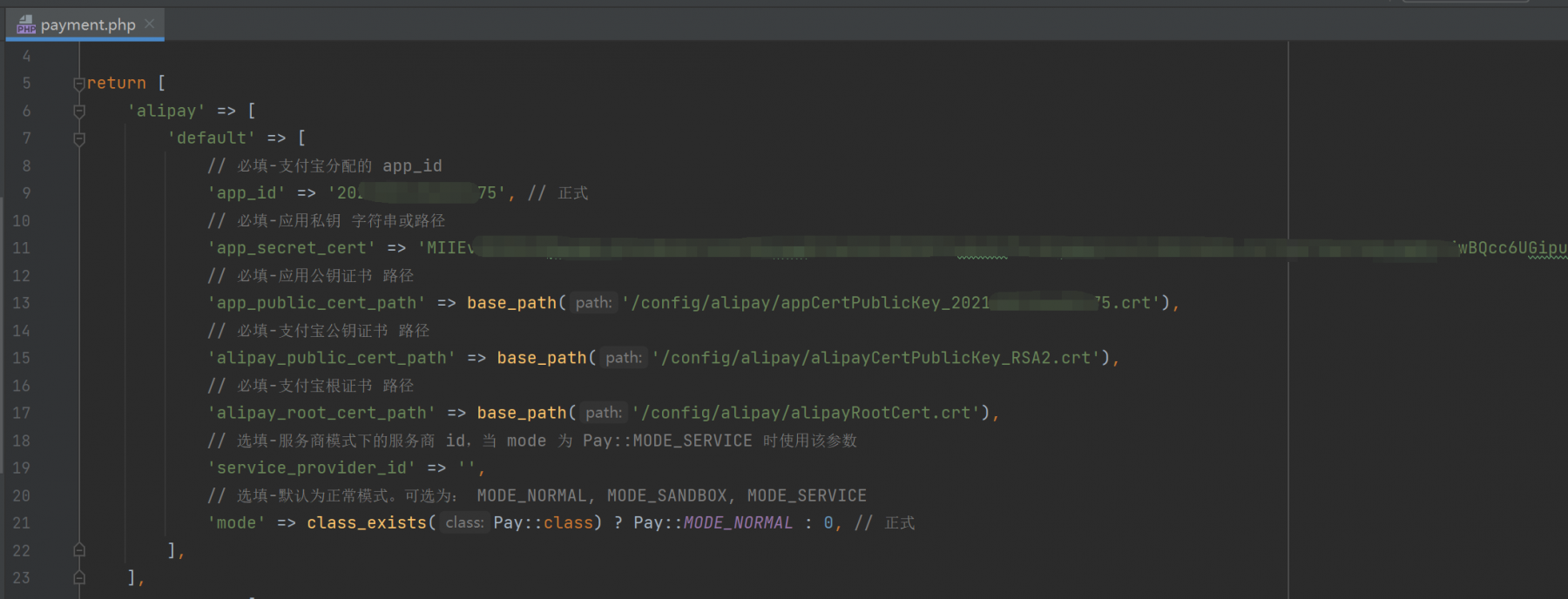Viewport: 1568px width, 599px height.
Task: Click the 'app_secret_cert' key
Action: 292,248
